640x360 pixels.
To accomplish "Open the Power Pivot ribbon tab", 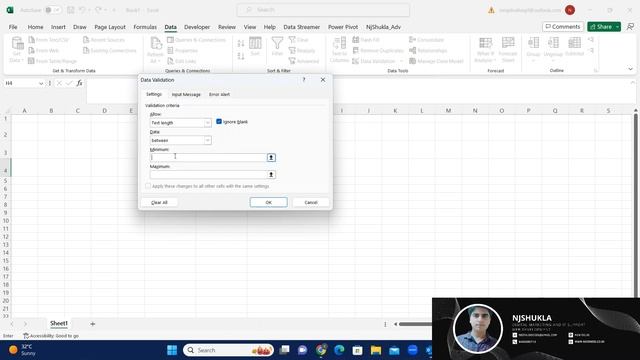I will 343,27.
